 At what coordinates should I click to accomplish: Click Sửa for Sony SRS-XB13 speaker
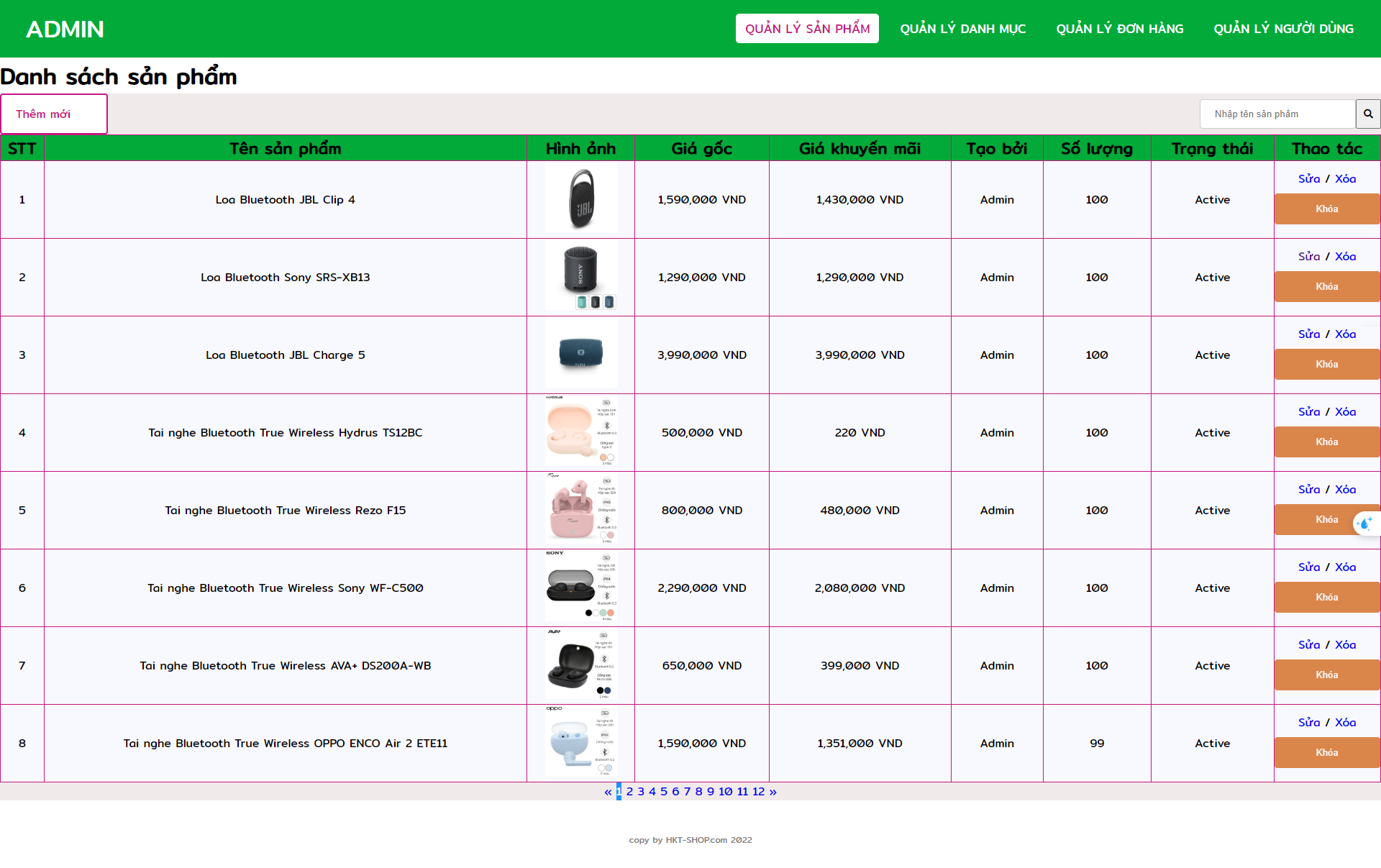coord(1309,256)
